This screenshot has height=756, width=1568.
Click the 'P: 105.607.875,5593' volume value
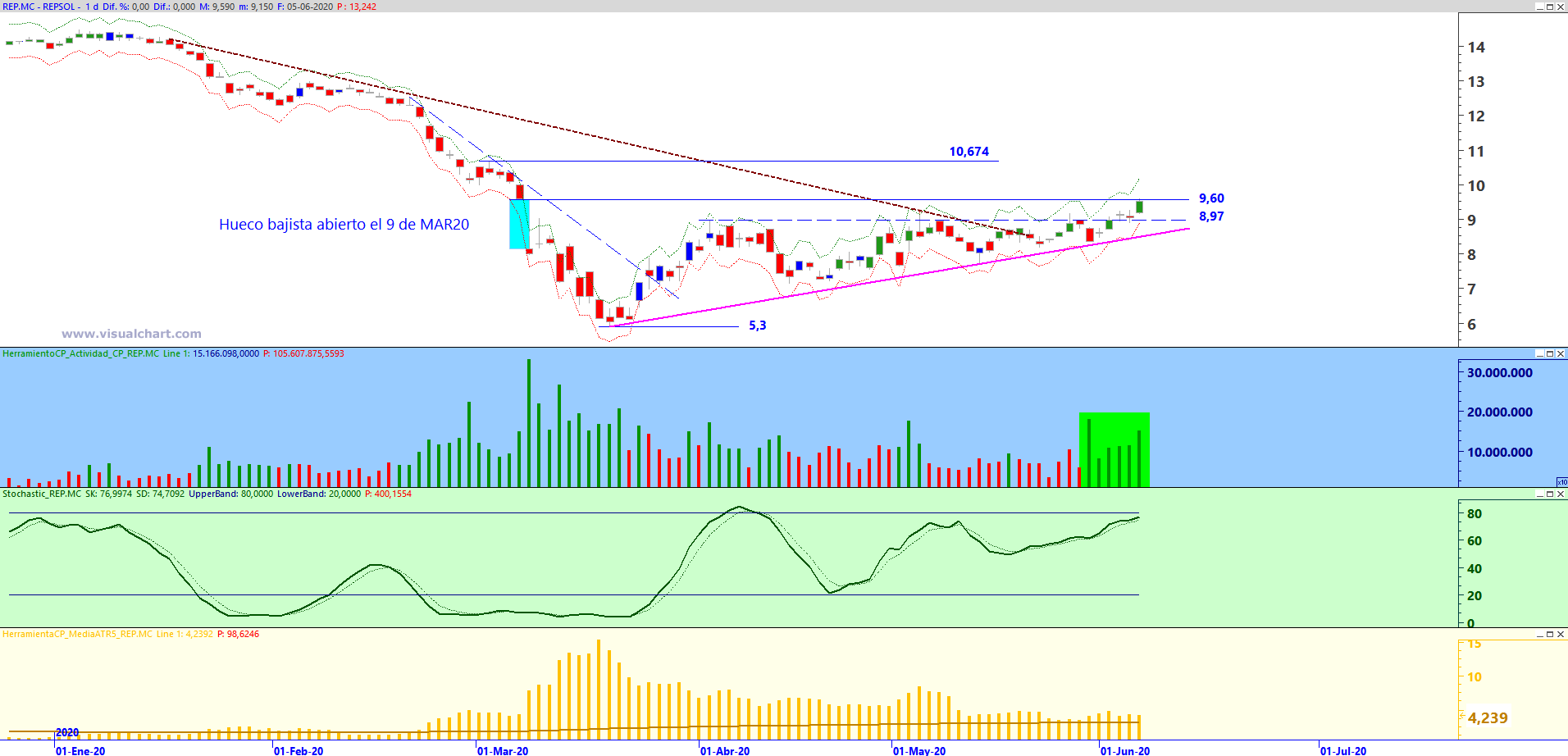tap(303, 353)
